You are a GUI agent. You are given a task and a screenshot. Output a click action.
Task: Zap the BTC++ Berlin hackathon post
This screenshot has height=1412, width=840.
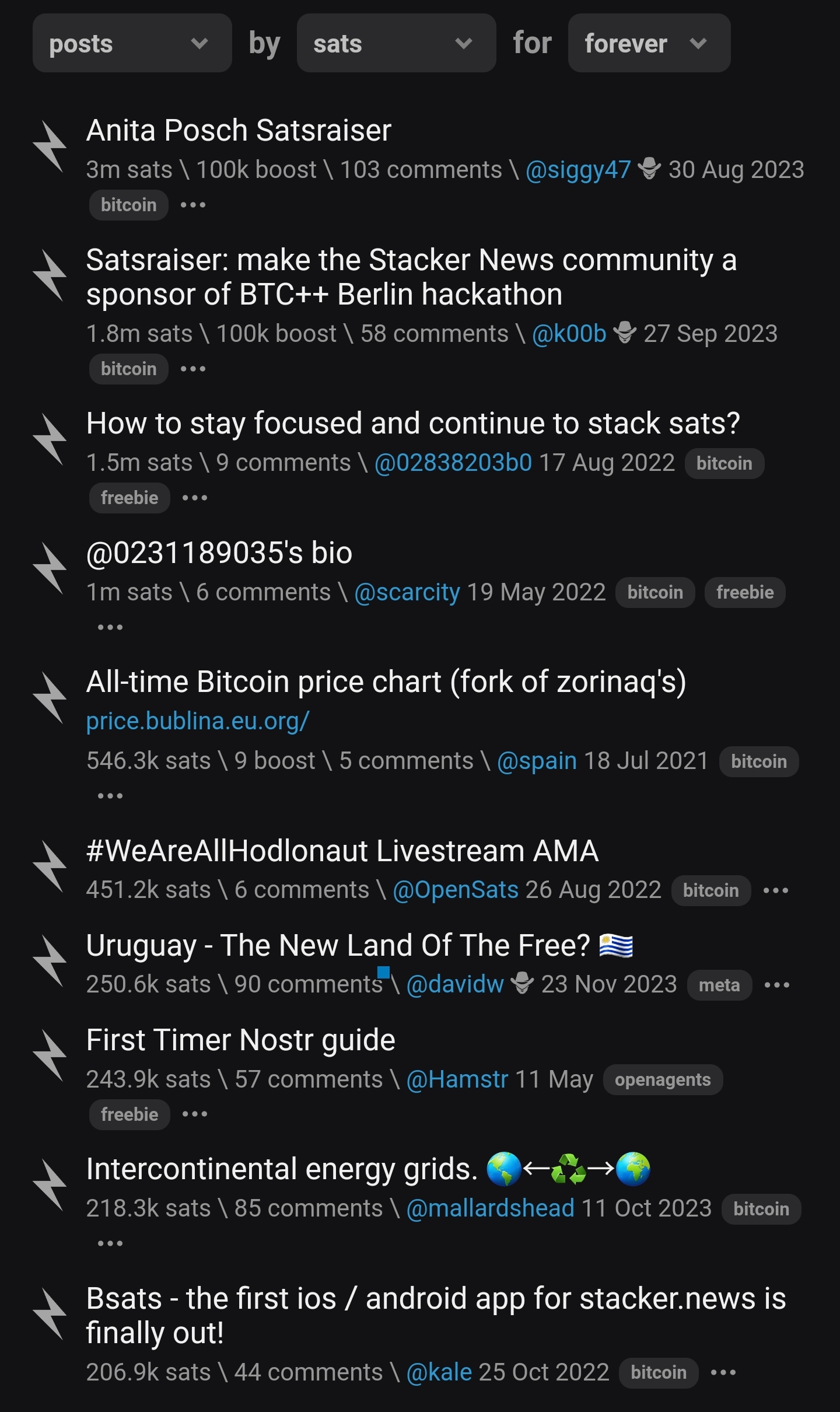coord(50,275)
